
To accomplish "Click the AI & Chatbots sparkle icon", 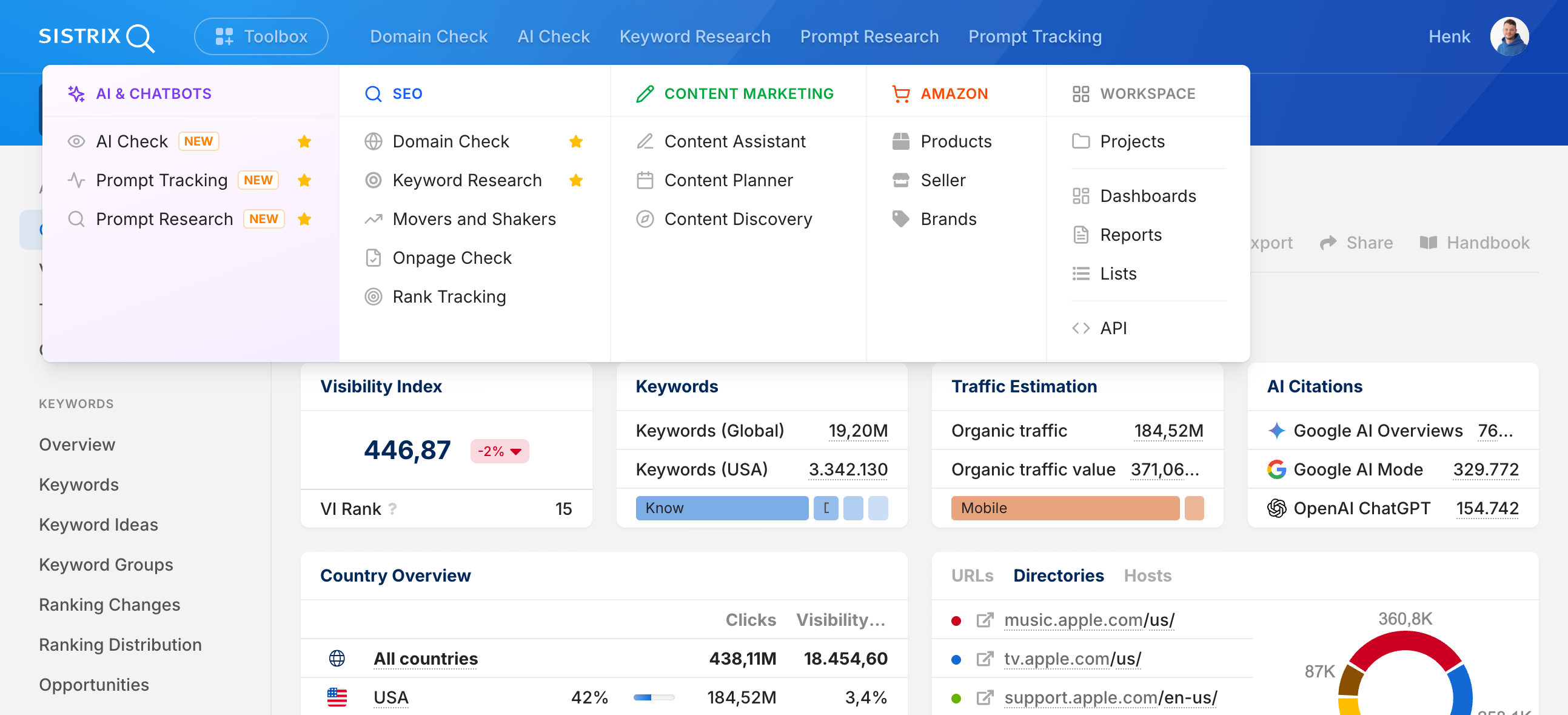I will 76,94.
